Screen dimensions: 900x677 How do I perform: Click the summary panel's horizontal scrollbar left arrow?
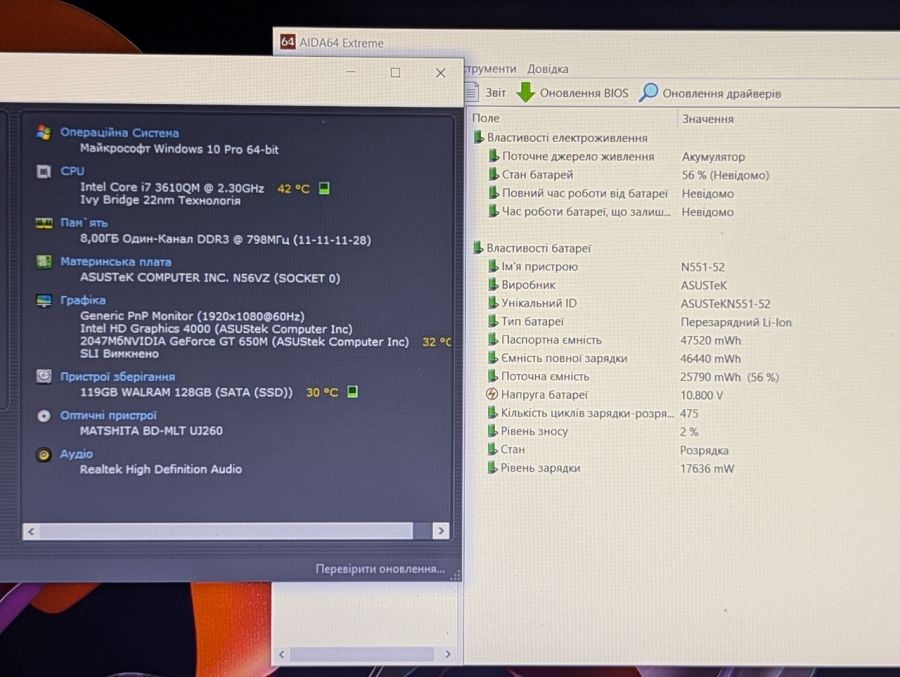point(31,531)
